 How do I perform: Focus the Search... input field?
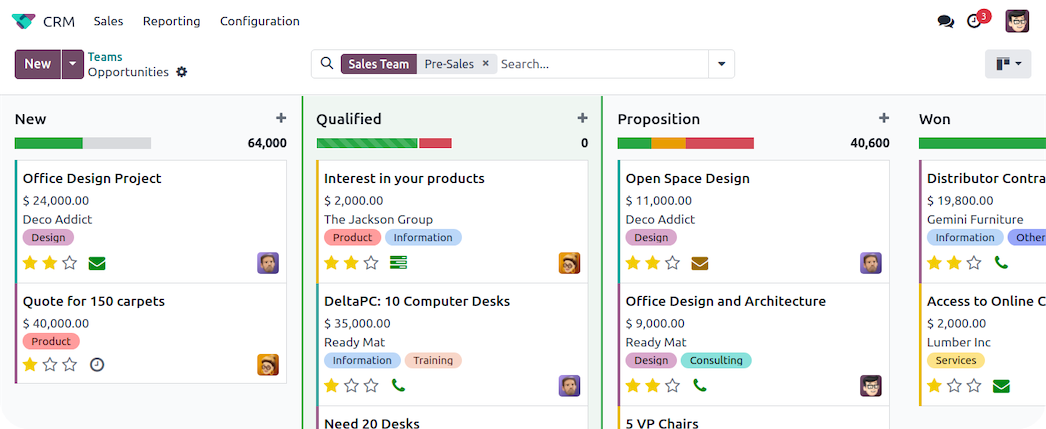coord(602,64)
